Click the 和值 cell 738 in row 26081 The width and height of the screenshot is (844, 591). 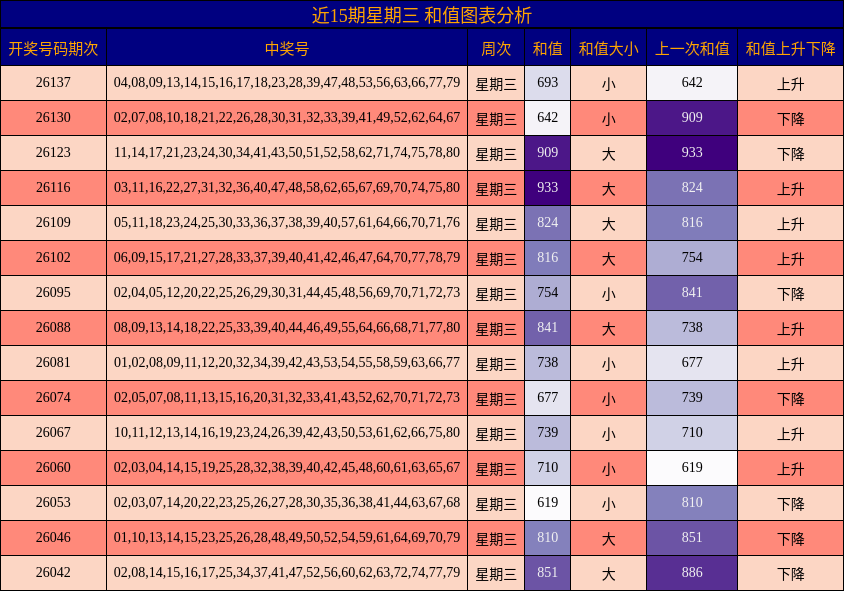547,363
